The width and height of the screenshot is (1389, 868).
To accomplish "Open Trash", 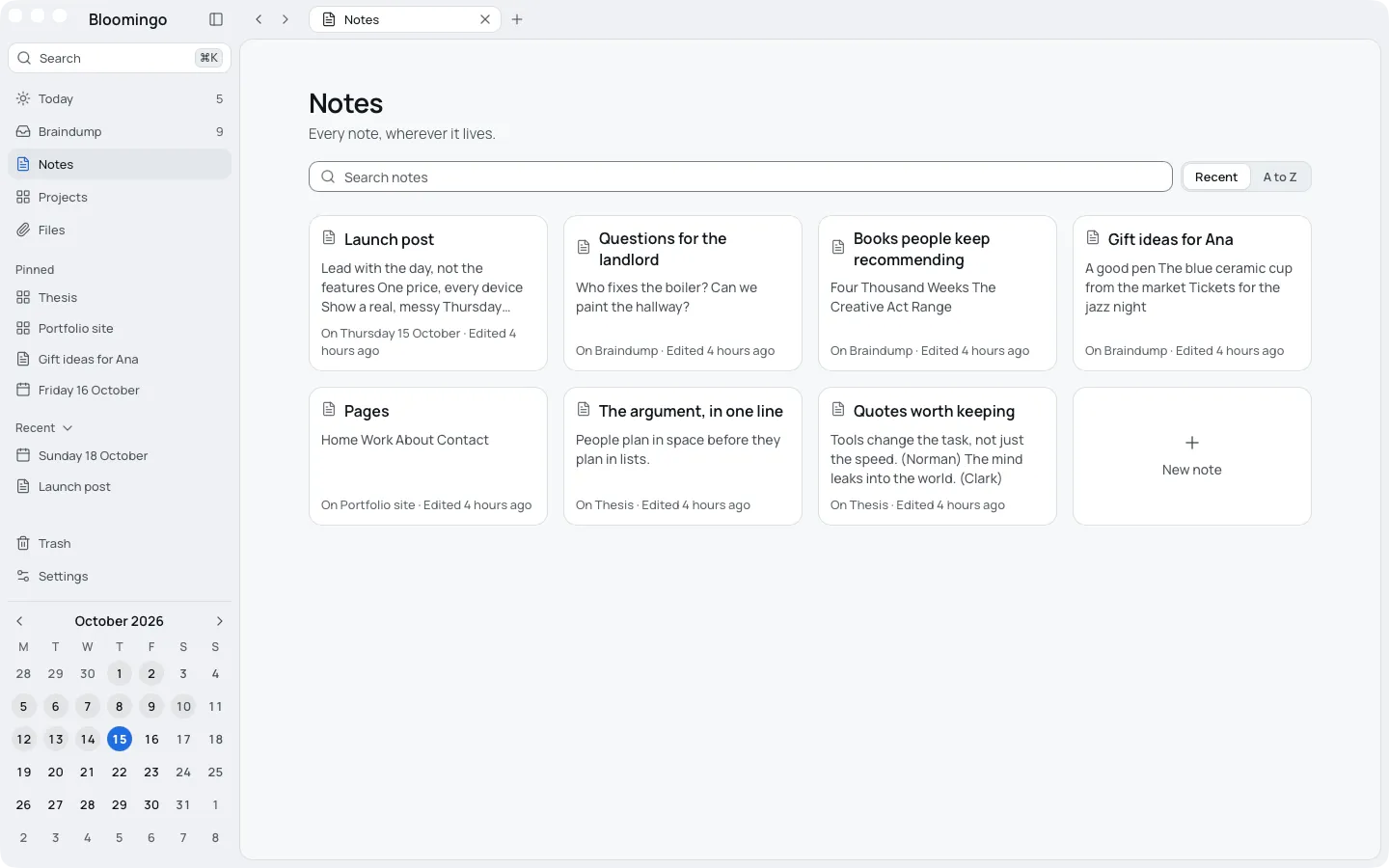I will pyautogui.click(x=120, y=543).
